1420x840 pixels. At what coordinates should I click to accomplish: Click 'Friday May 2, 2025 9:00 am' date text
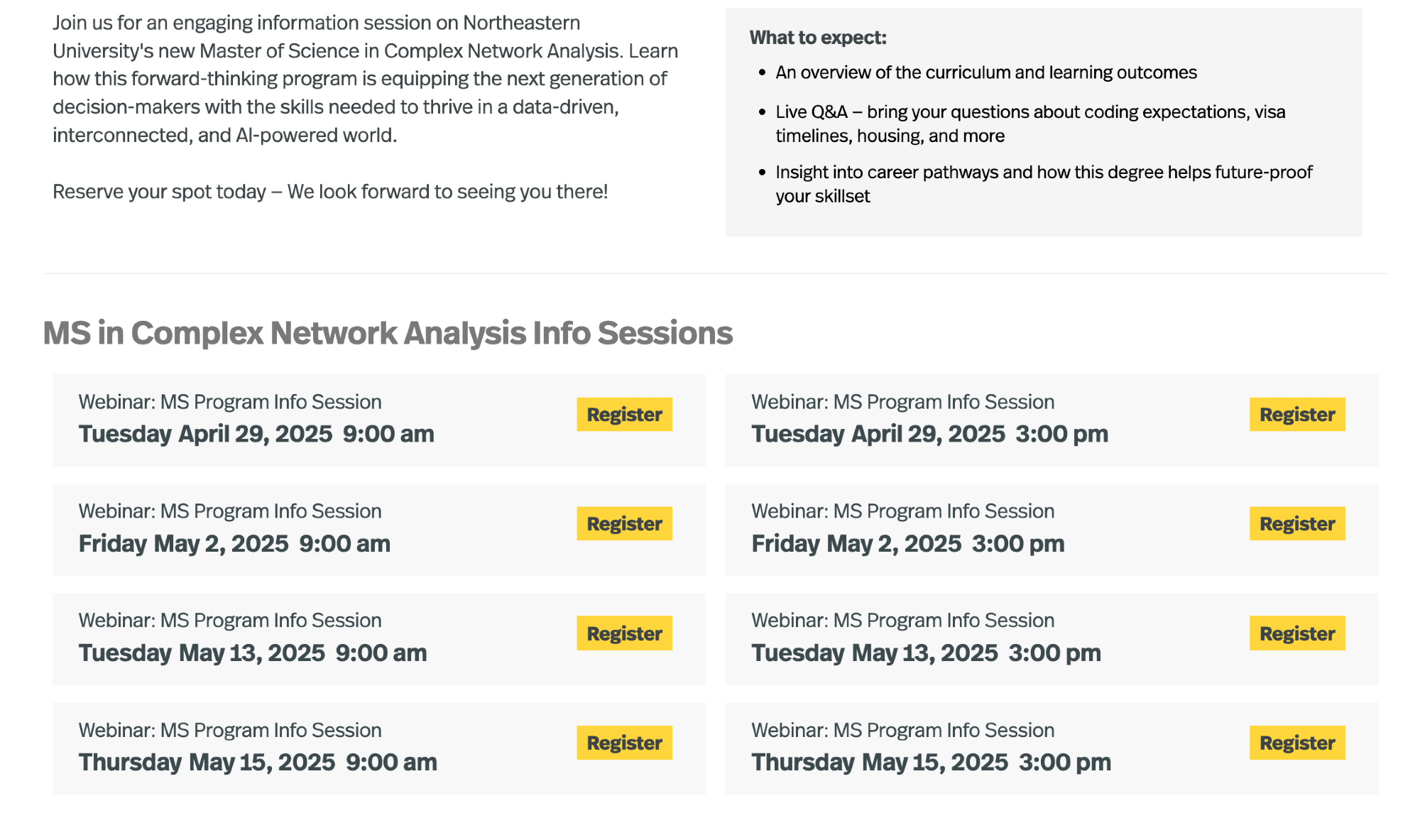pos(234,544)
